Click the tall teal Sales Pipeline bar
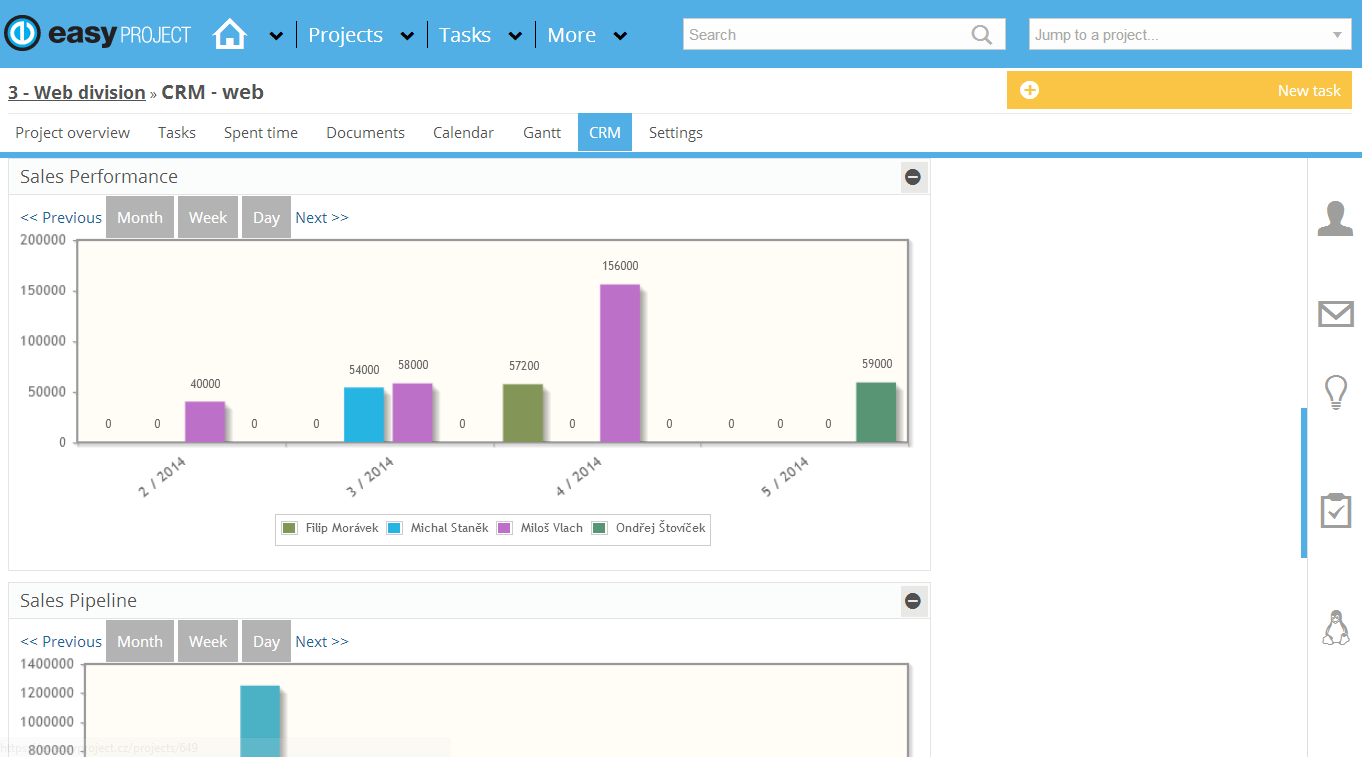Image resolution: width=1362 pixels, height=757 pixels. pyautogui.click(x=260, y=720)
